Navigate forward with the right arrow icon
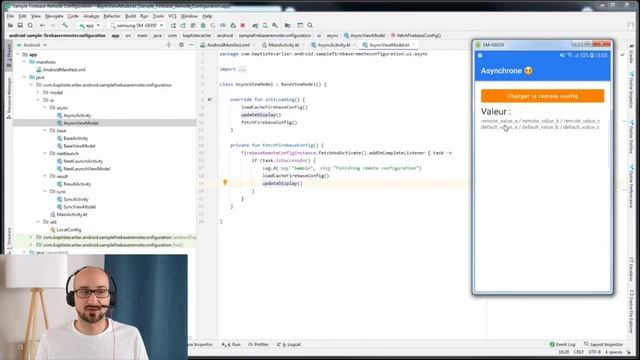The height and width of the screenshot is (360, 640). click(x=52, y=25)
